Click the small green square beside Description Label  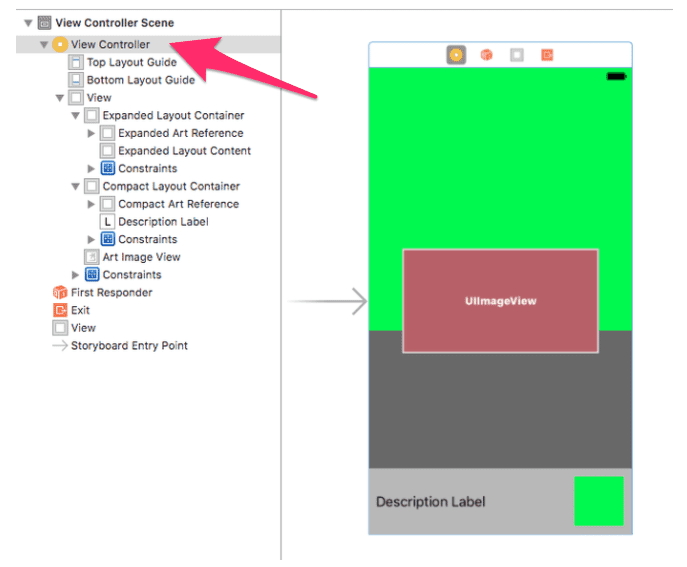(598, 501)
